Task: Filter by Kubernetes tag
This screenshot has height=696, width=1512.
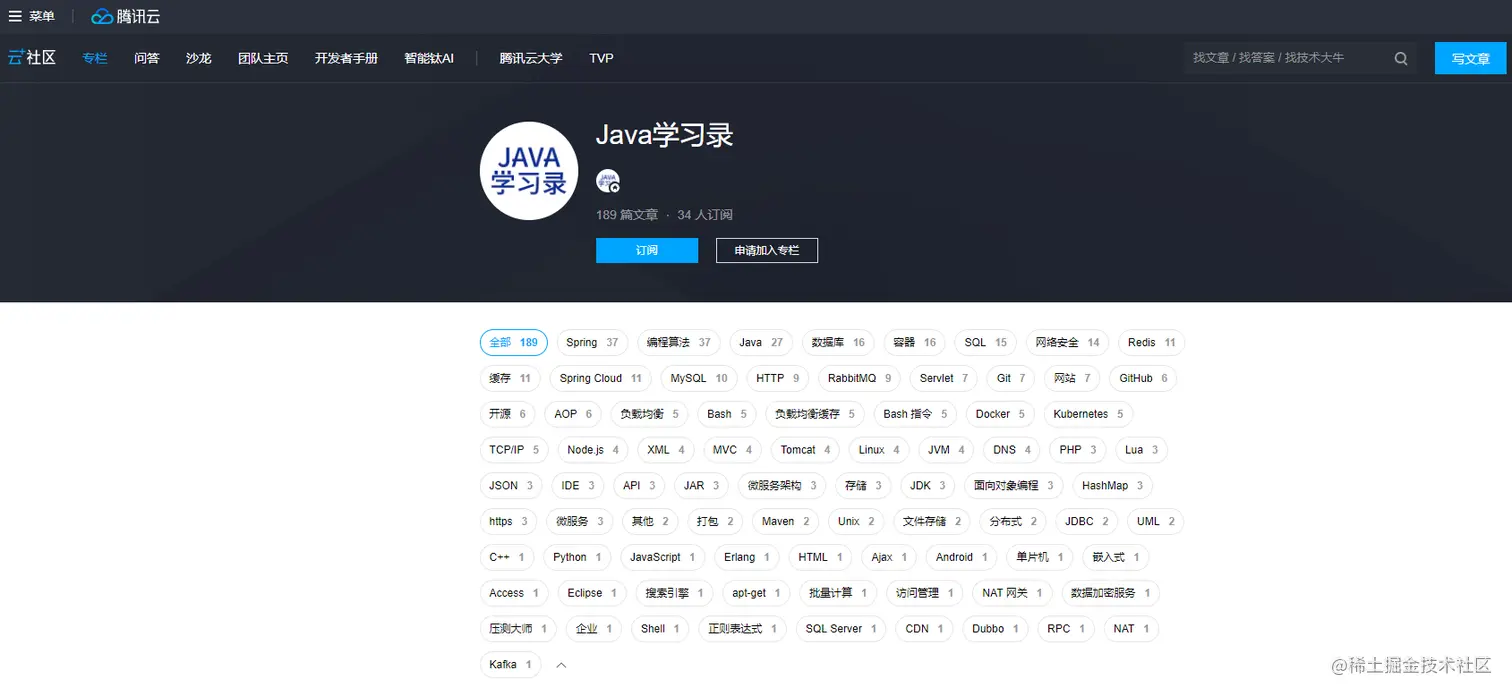Action: pyautogui.click(x=1088, y=414)
